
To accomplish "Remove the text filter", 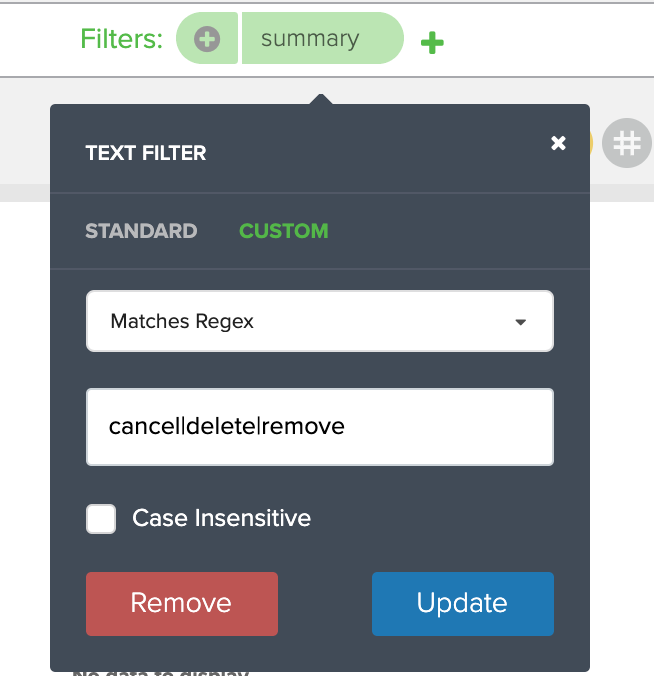I will click(x=182, y=604).
